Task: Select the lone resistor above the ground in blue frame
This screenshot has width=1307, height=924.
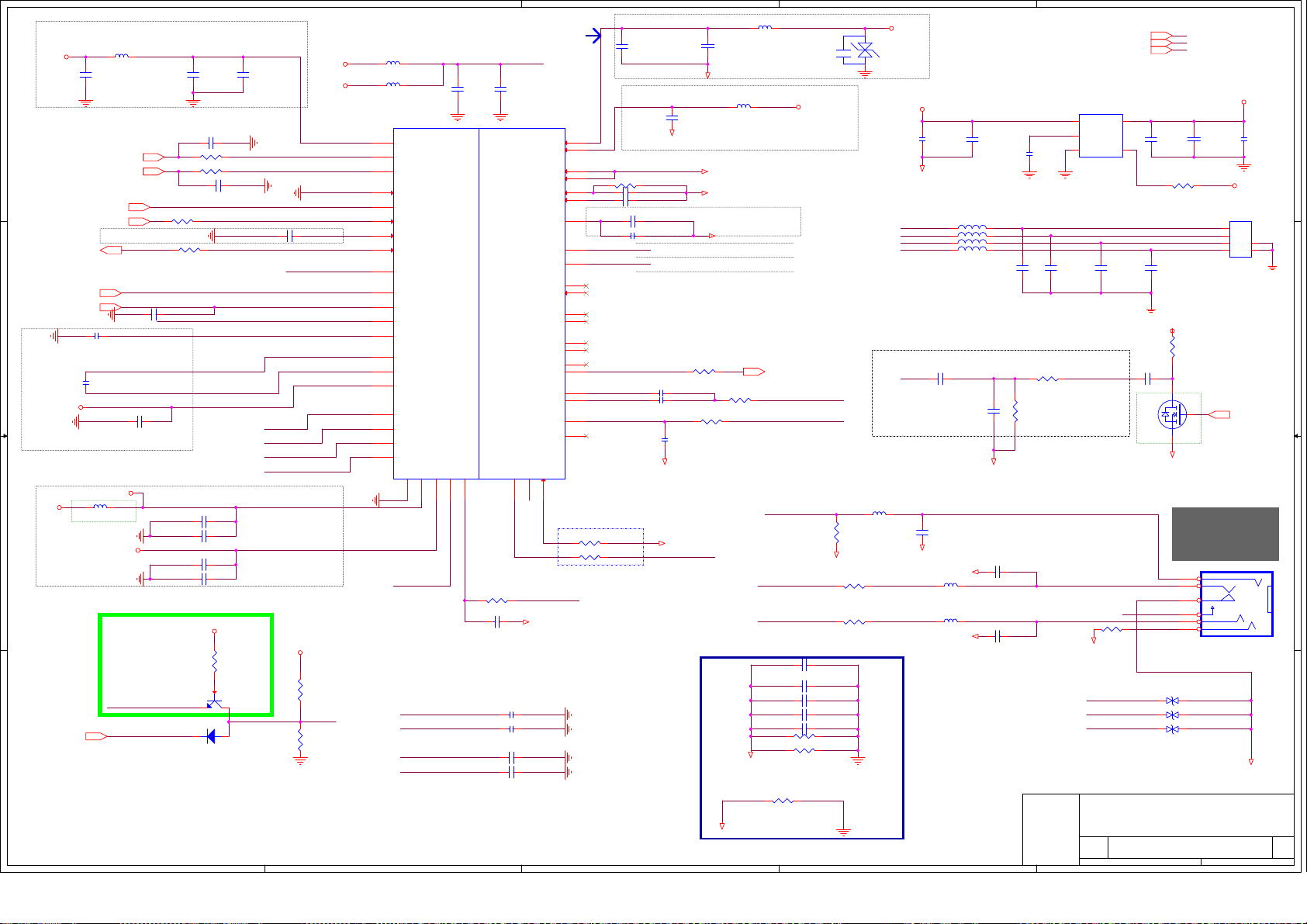Action: [783, 801]
